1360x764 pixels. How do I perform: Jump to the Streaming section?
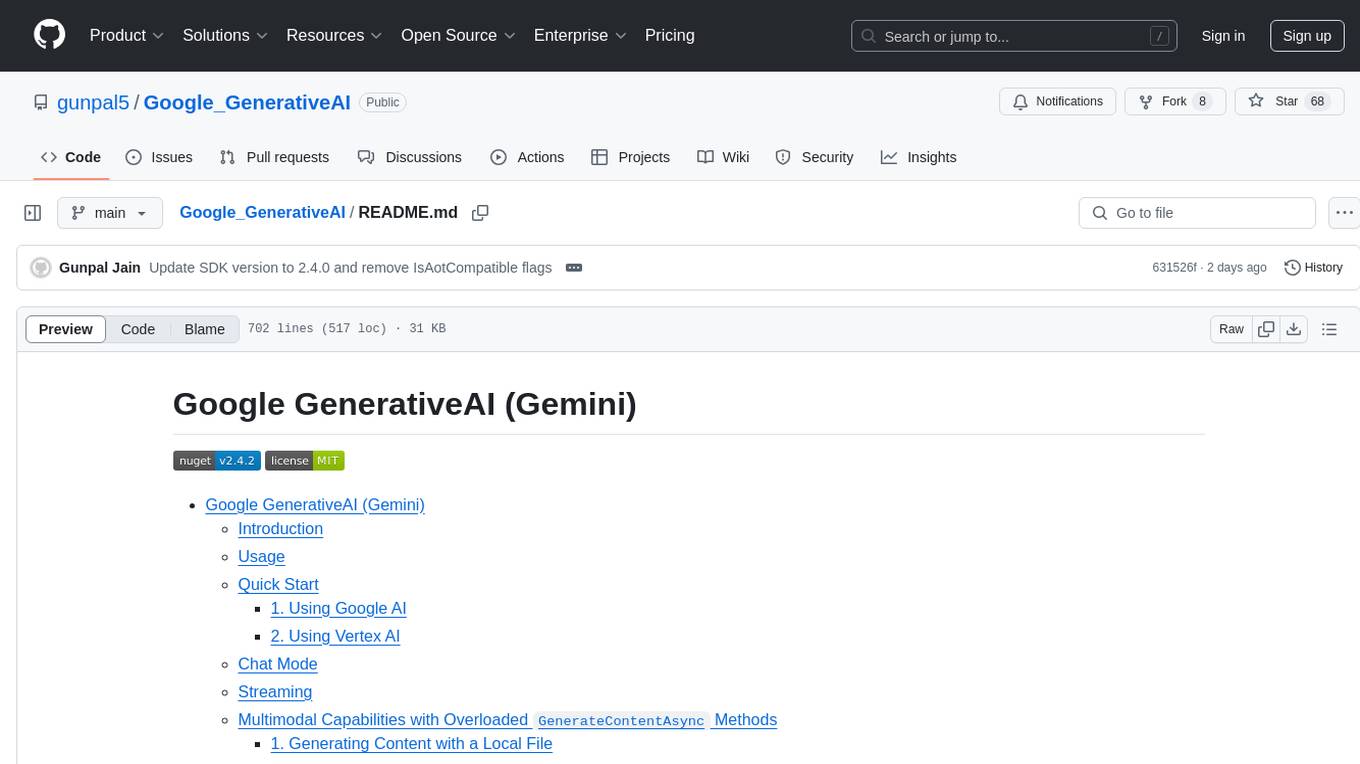click(x=275, y=692)
